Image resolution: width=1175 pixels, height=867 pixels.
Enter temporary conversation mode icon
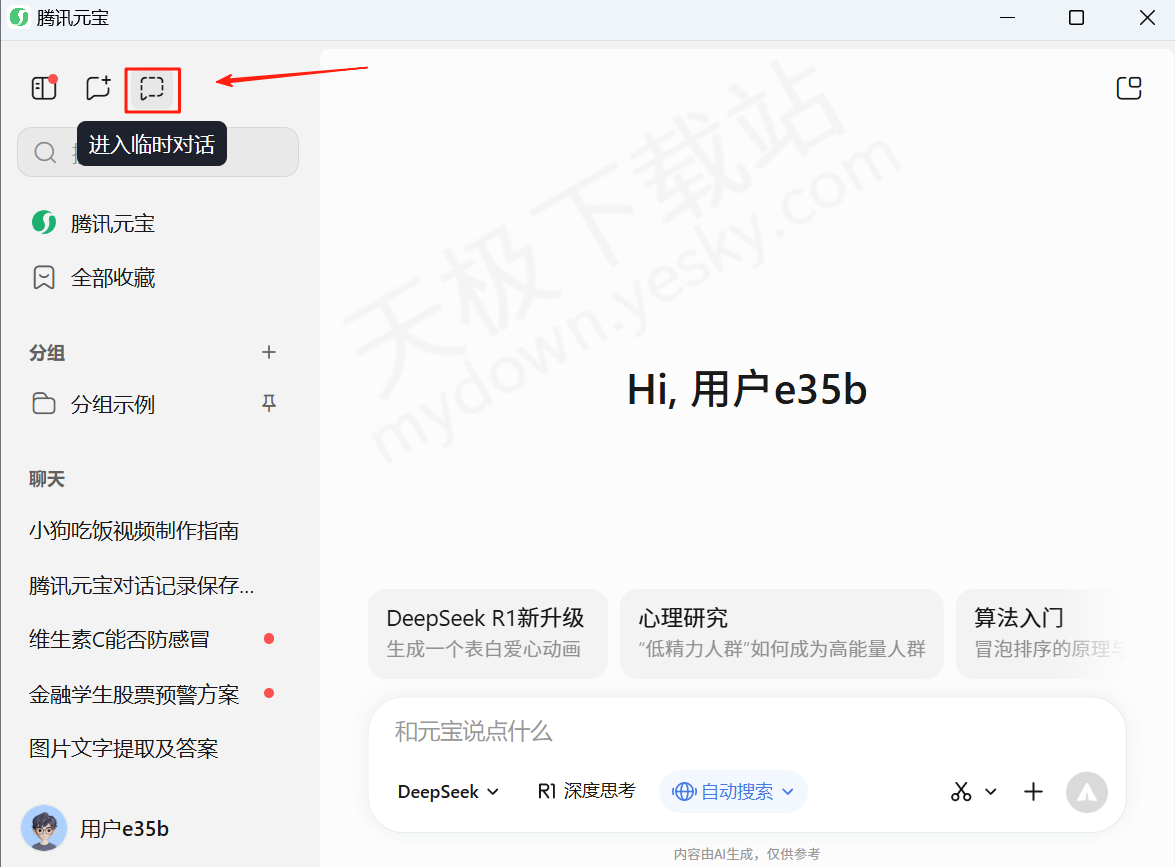[152, 89]
